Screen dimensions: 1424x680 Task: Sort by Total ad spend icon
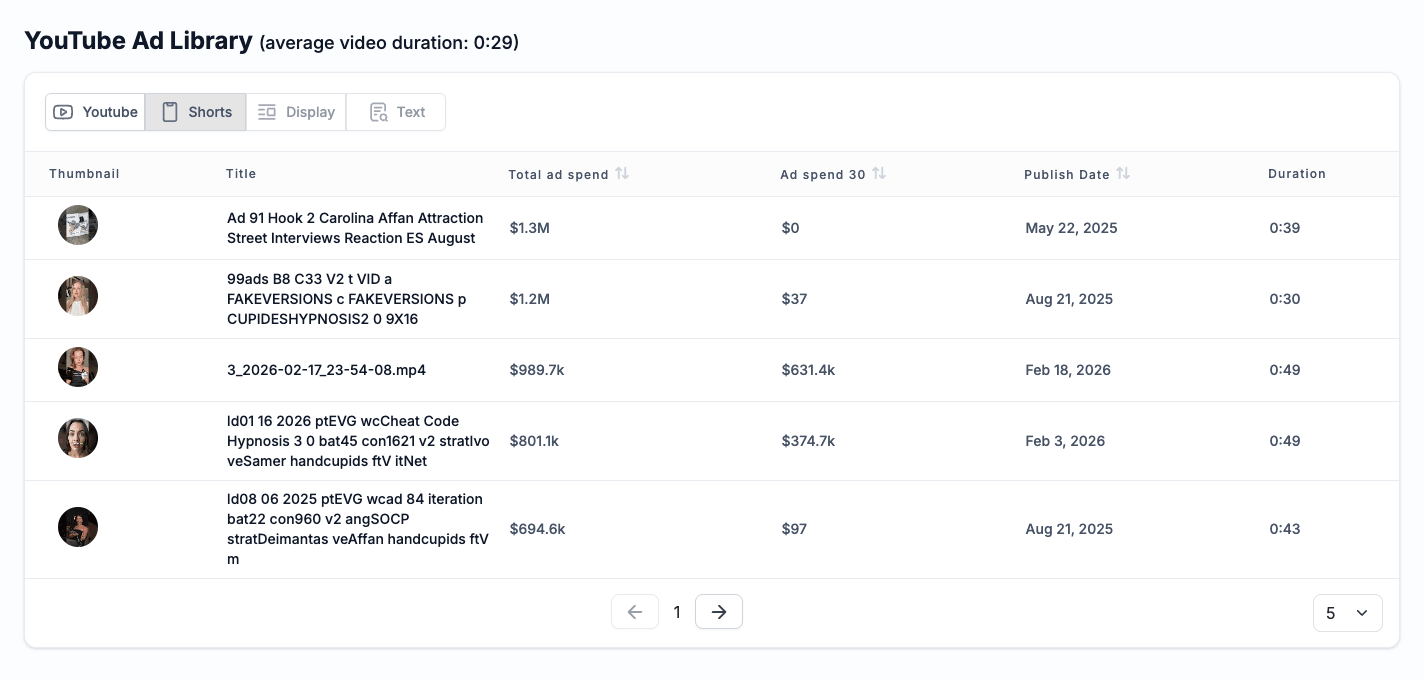622,173
